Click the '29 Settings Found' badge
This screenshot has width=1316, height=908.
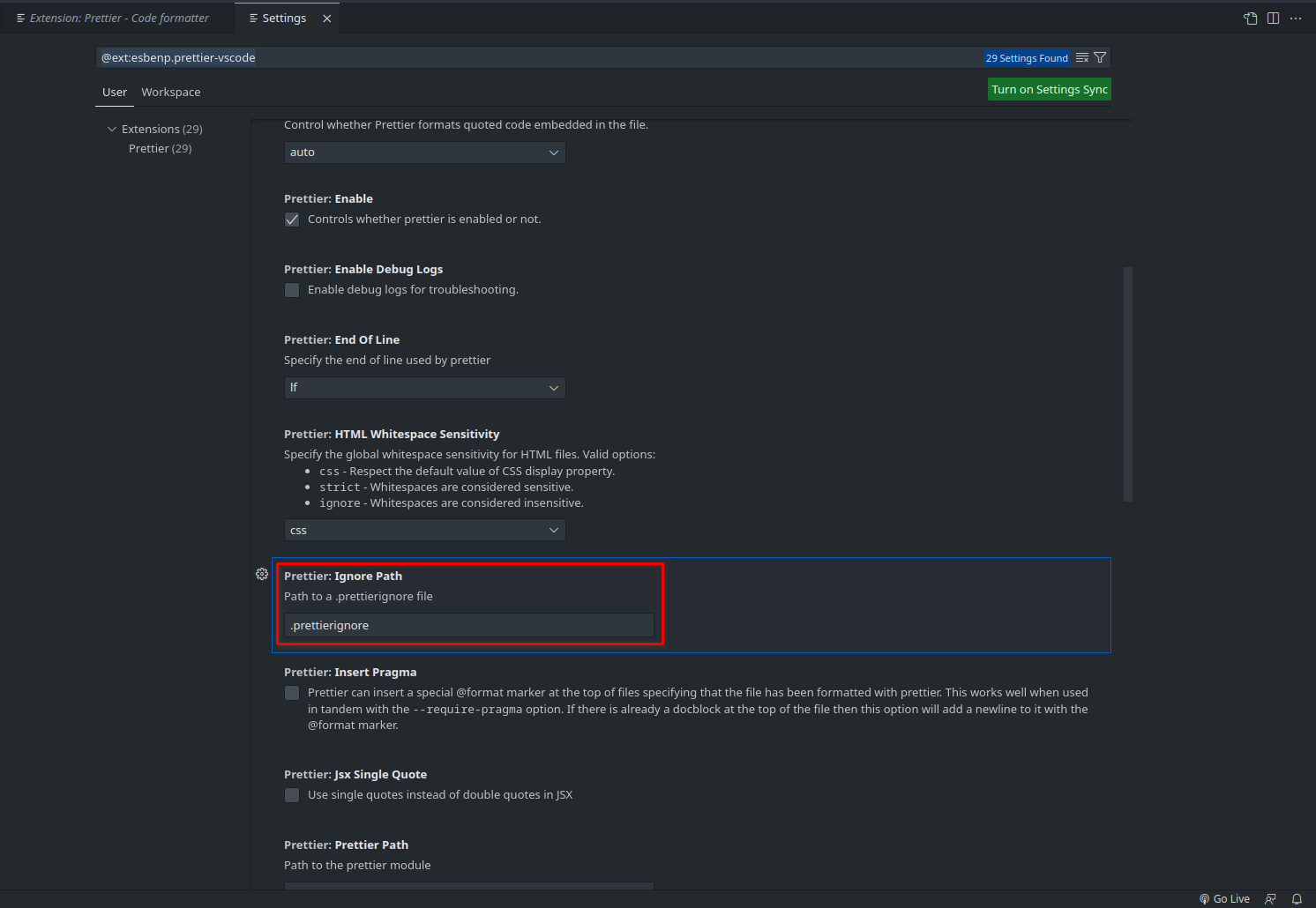coord(1027,58)
